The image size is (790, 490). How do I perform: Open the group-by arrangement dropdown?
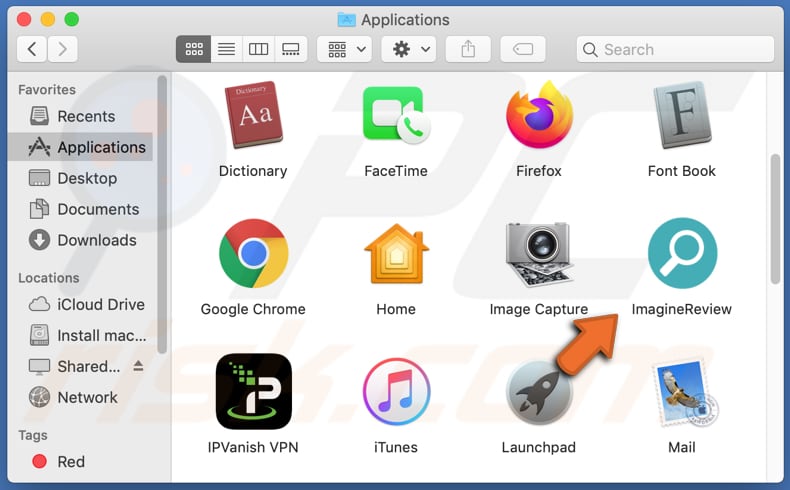click(x=345, y=49)
